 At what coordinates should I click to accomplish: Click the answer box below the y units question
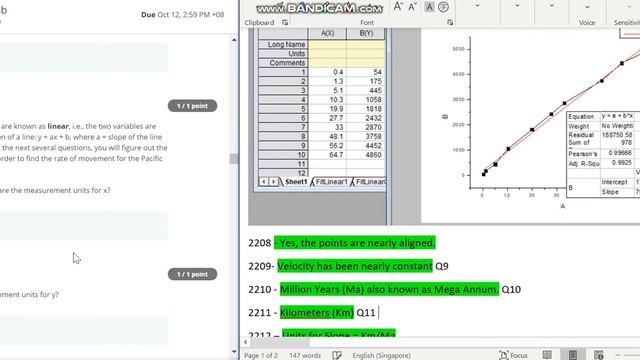[84, 330]
